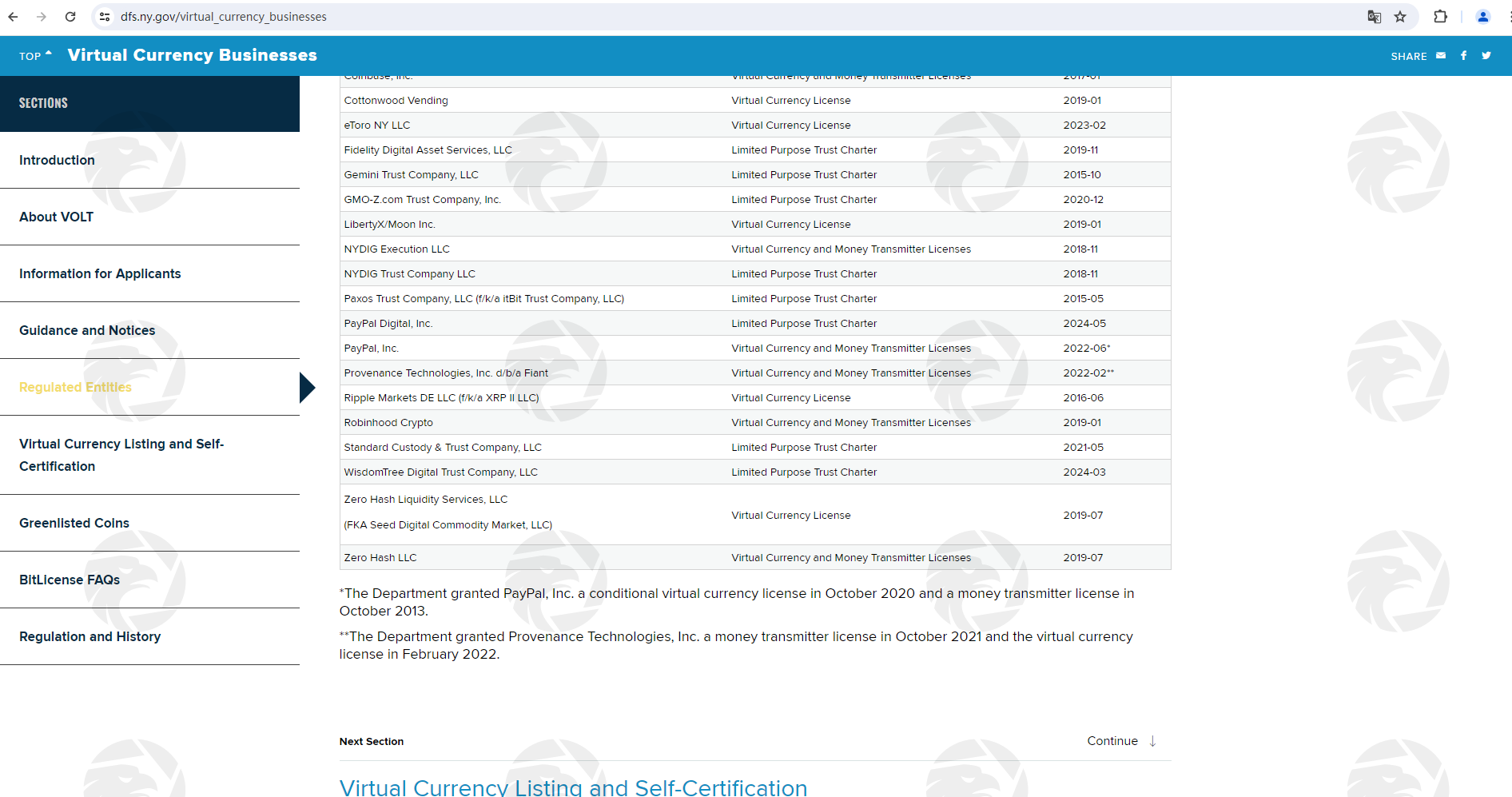
Task: Click date 2022-02** in Provenance row
Action: pyautogui.click(x=1088, y=373)
